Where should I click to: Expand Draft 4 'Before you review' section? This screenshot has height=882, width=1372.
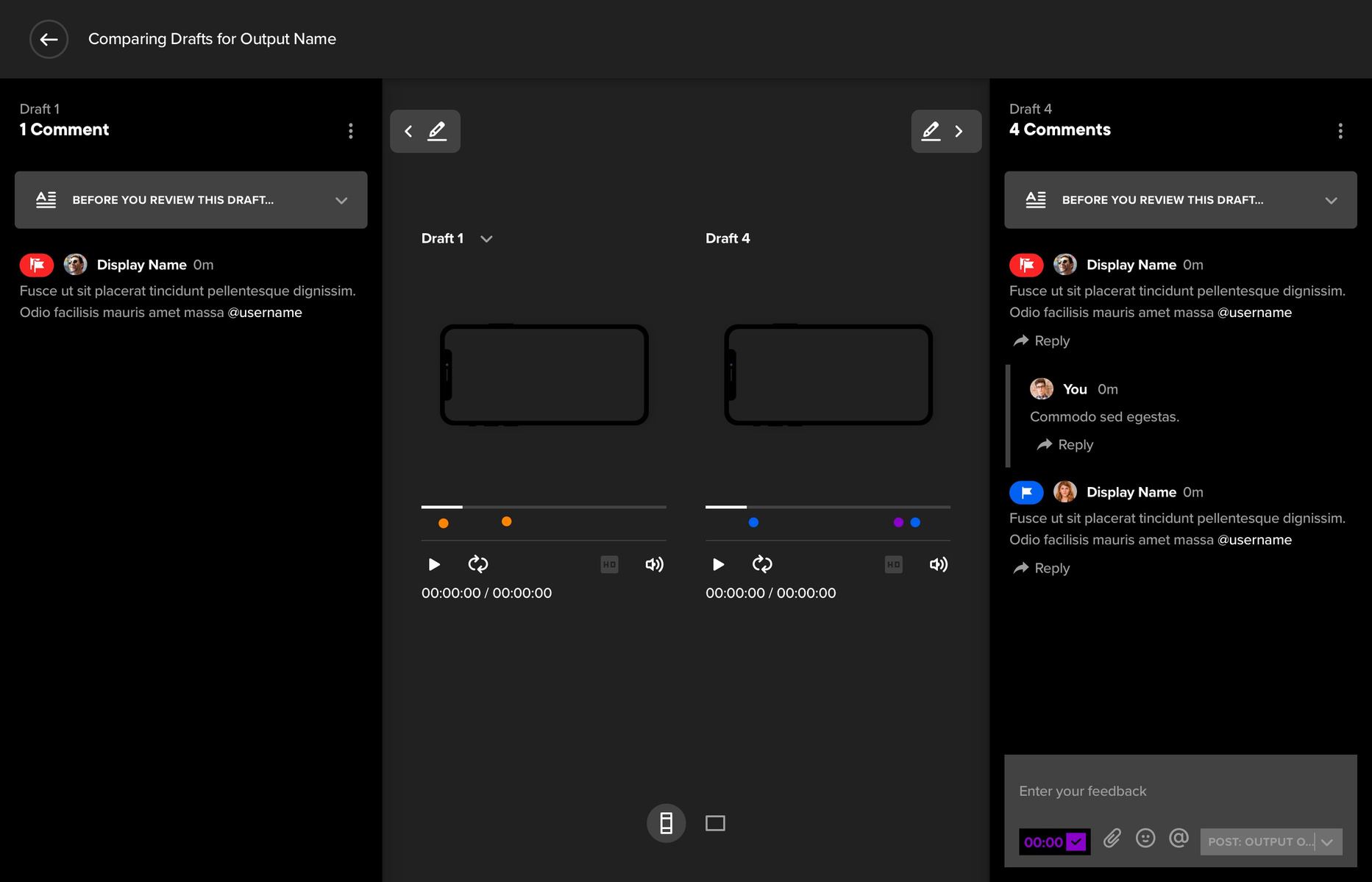pos(1181,200)
